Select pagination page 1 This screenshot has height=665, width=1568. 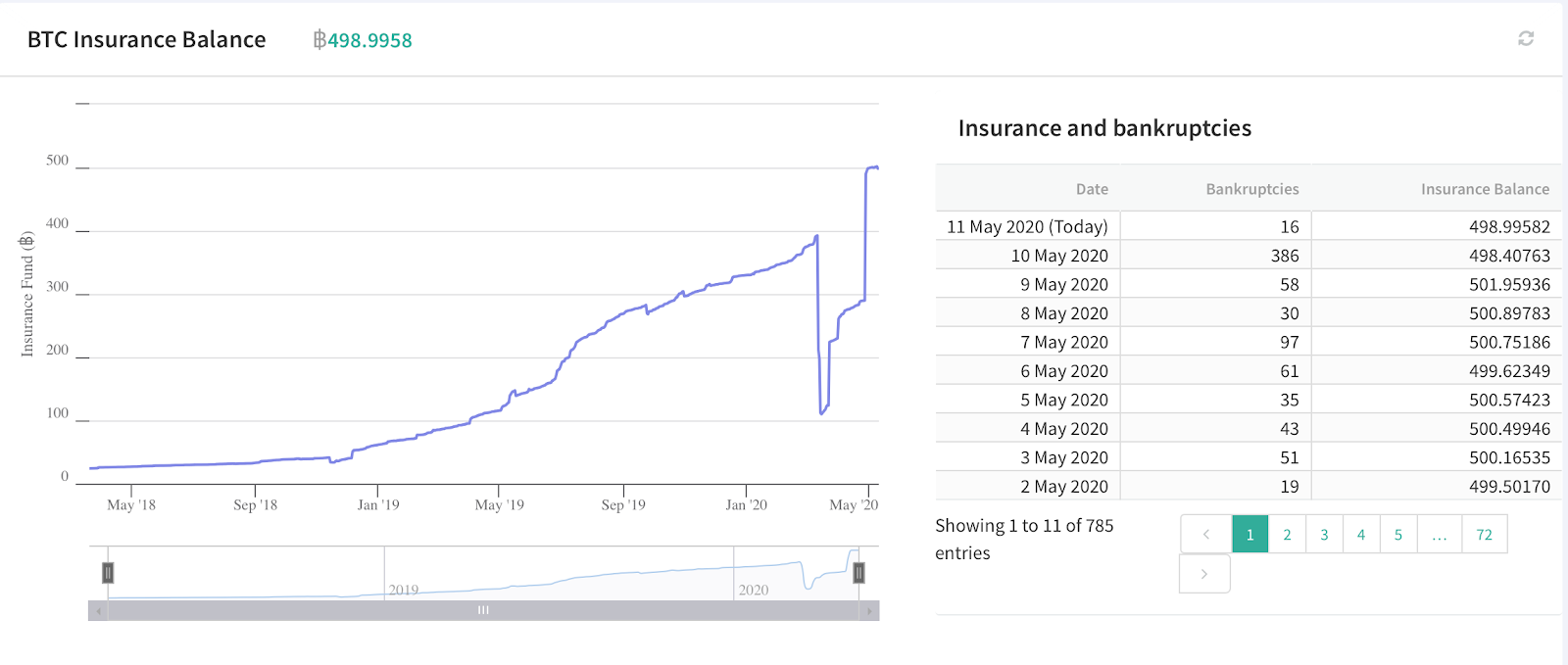[1250, 534]
